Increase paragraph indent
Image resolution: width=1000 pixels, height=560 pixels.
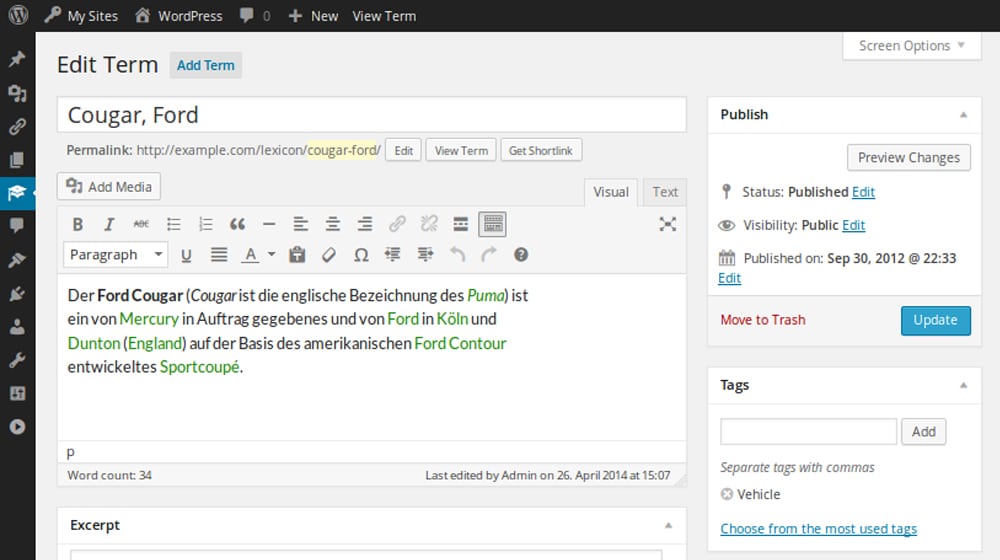pos(425,255)
